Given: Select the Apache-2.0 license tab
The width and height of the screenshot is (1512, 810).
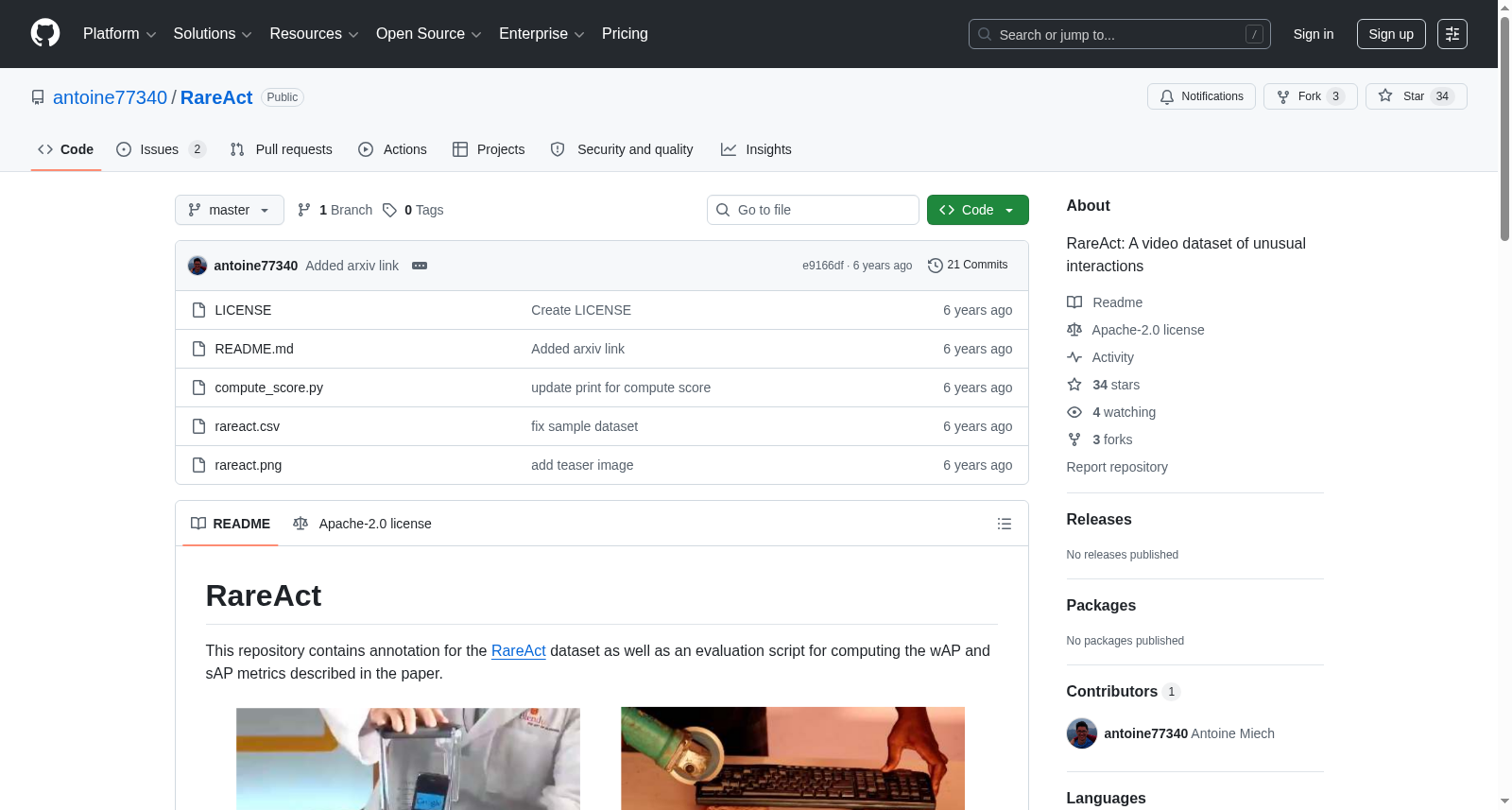Looking at the screenshot, I should pyautogui.click(x=362, y=524).
